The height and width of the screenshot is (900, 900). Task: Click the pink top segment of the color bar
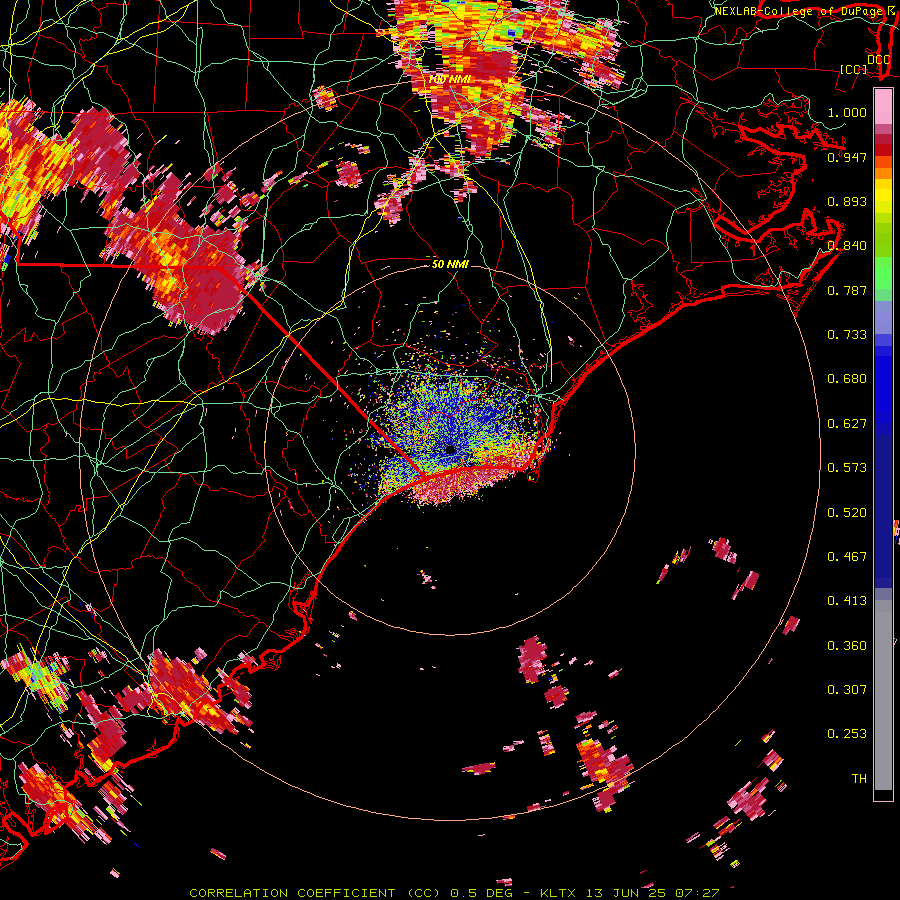pyautogui.click(x=883, y=107)
